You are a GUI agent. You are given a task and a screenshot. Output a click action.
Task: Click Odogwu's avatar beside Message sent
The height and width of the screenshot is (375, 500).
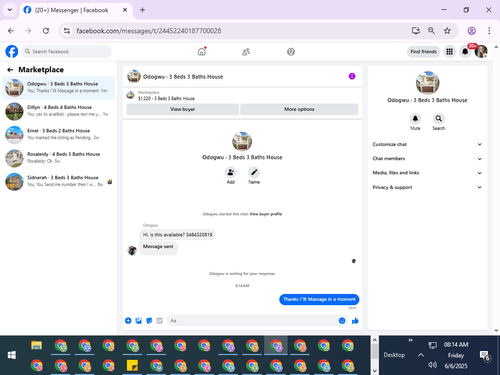coord(132,250)
